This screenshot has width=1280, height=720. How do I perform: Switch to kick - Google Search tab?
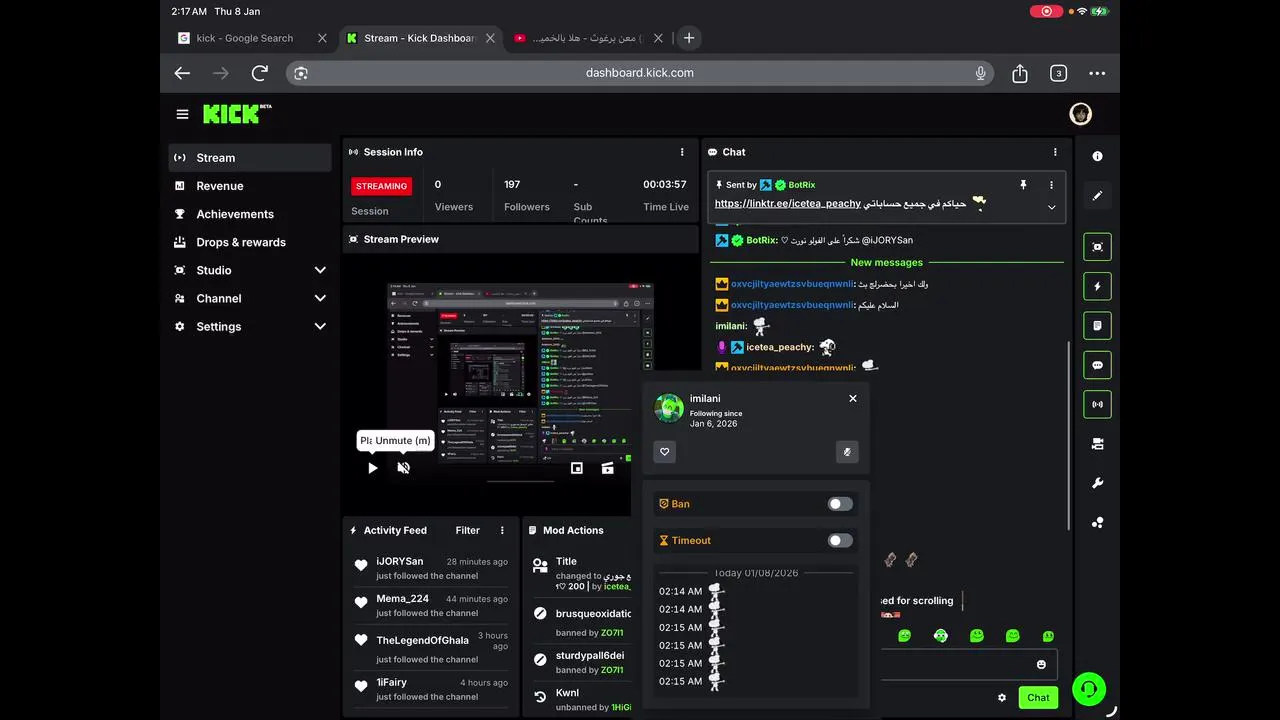point(245,38)
